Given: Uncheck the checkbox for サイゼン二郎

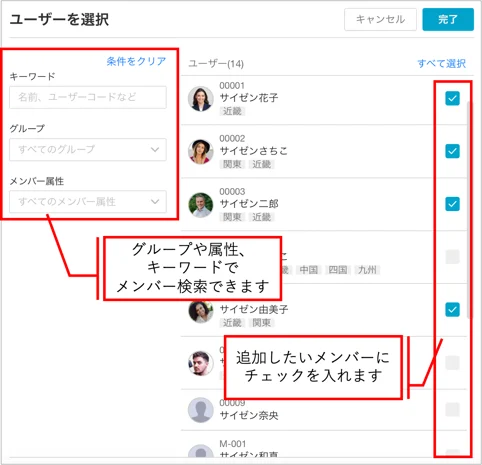Looking at the screenshot, I should [452, 204].
